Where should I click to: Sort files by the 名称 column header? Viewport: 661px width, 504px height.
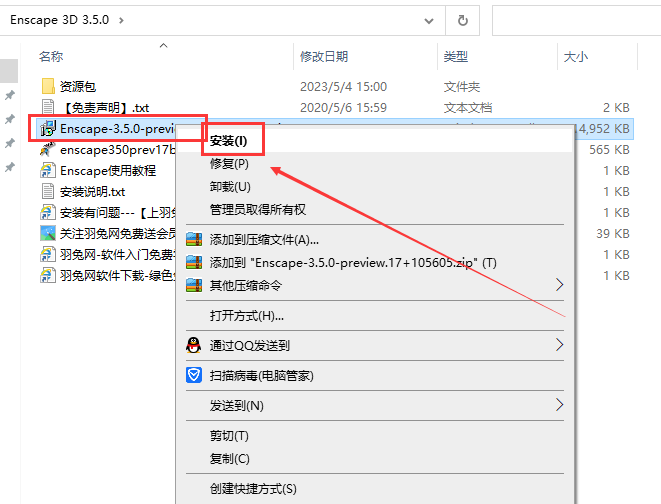click(x=51, y=56)
